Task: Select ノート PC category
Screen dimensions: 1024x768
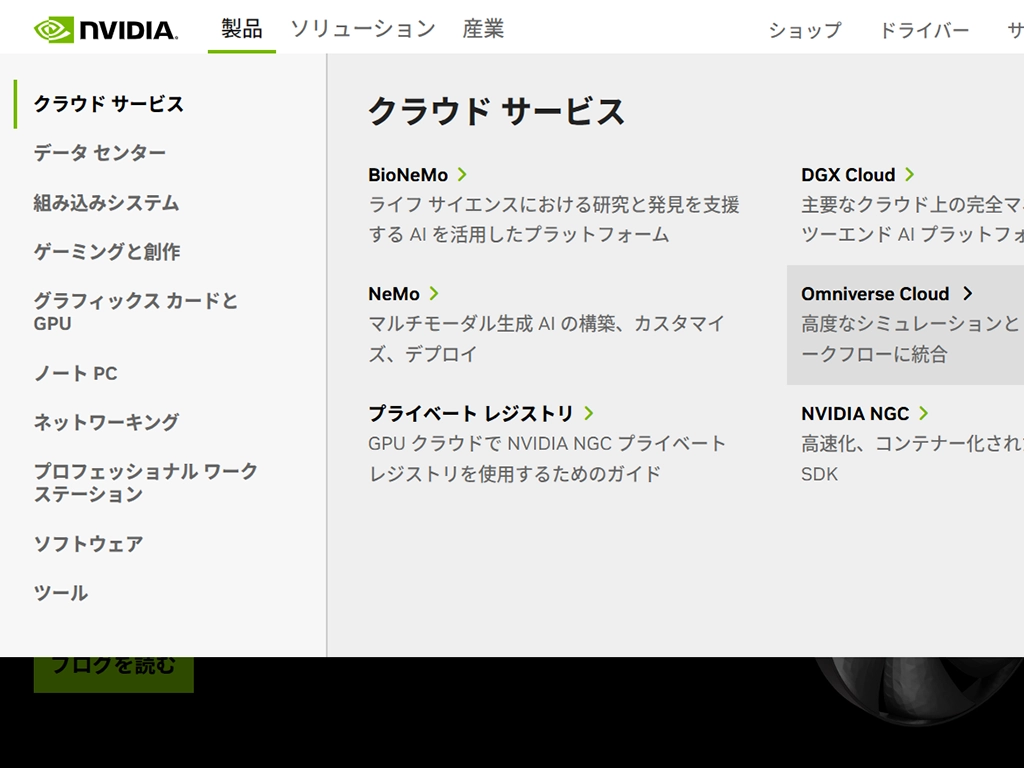Action: [x=75, y=373]
